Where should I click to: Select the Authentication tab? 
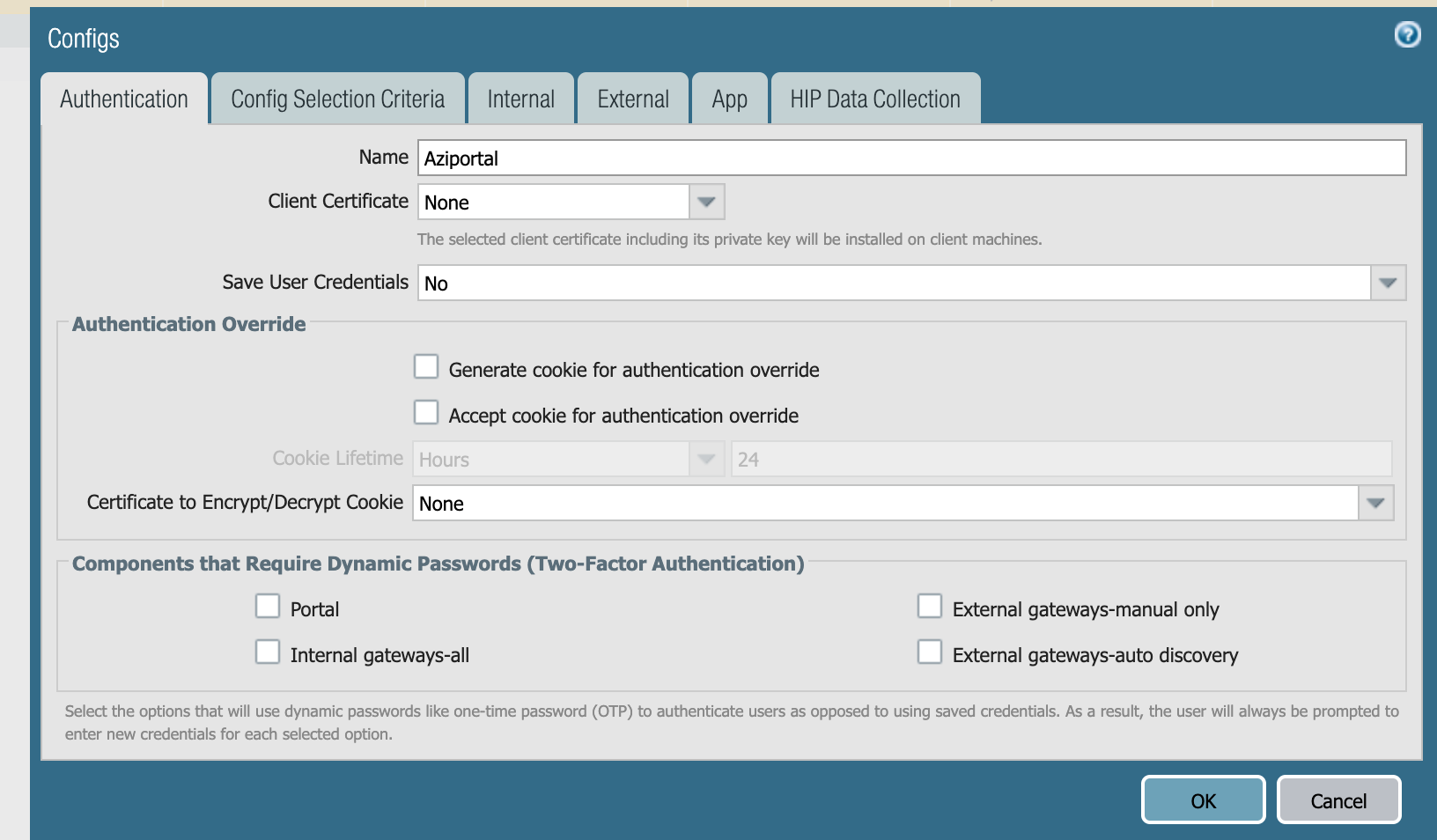point(124,99)
